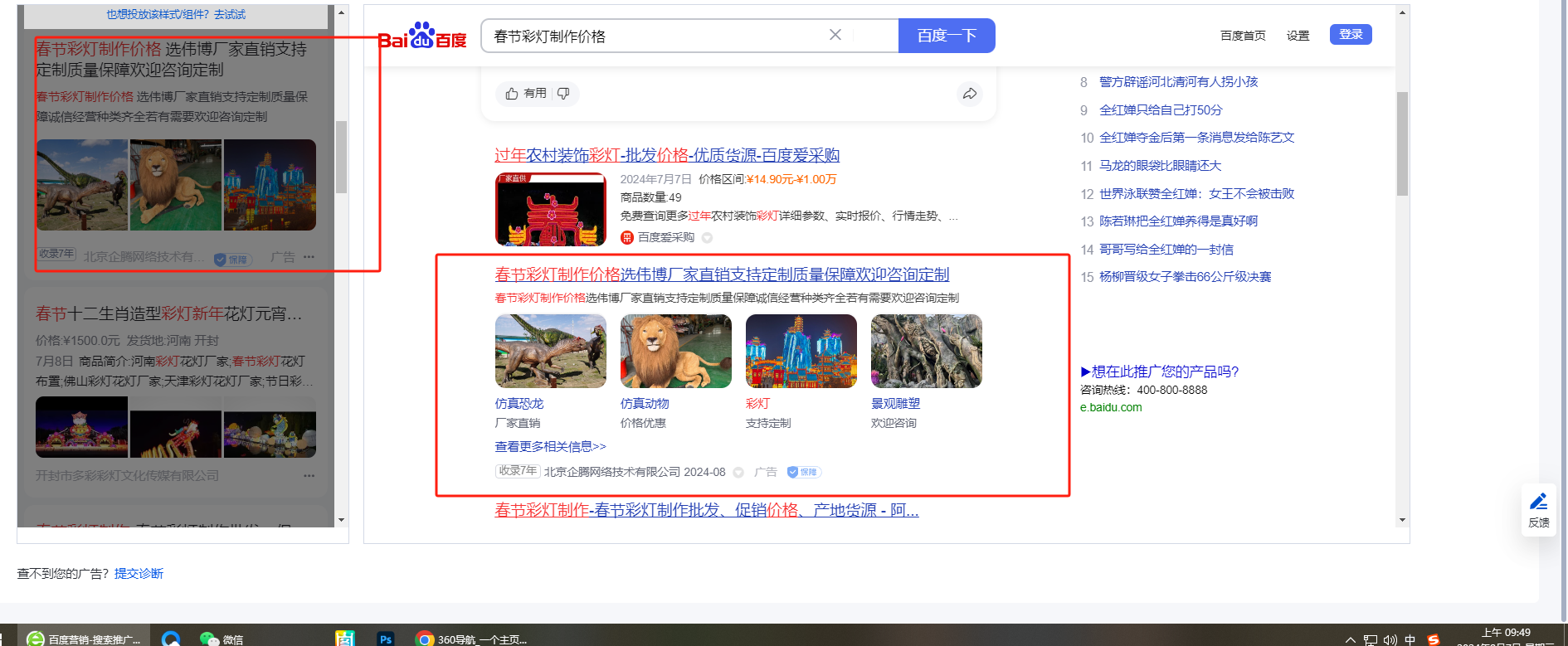Click the 景观雕塑 caption link

coord(895,404)
